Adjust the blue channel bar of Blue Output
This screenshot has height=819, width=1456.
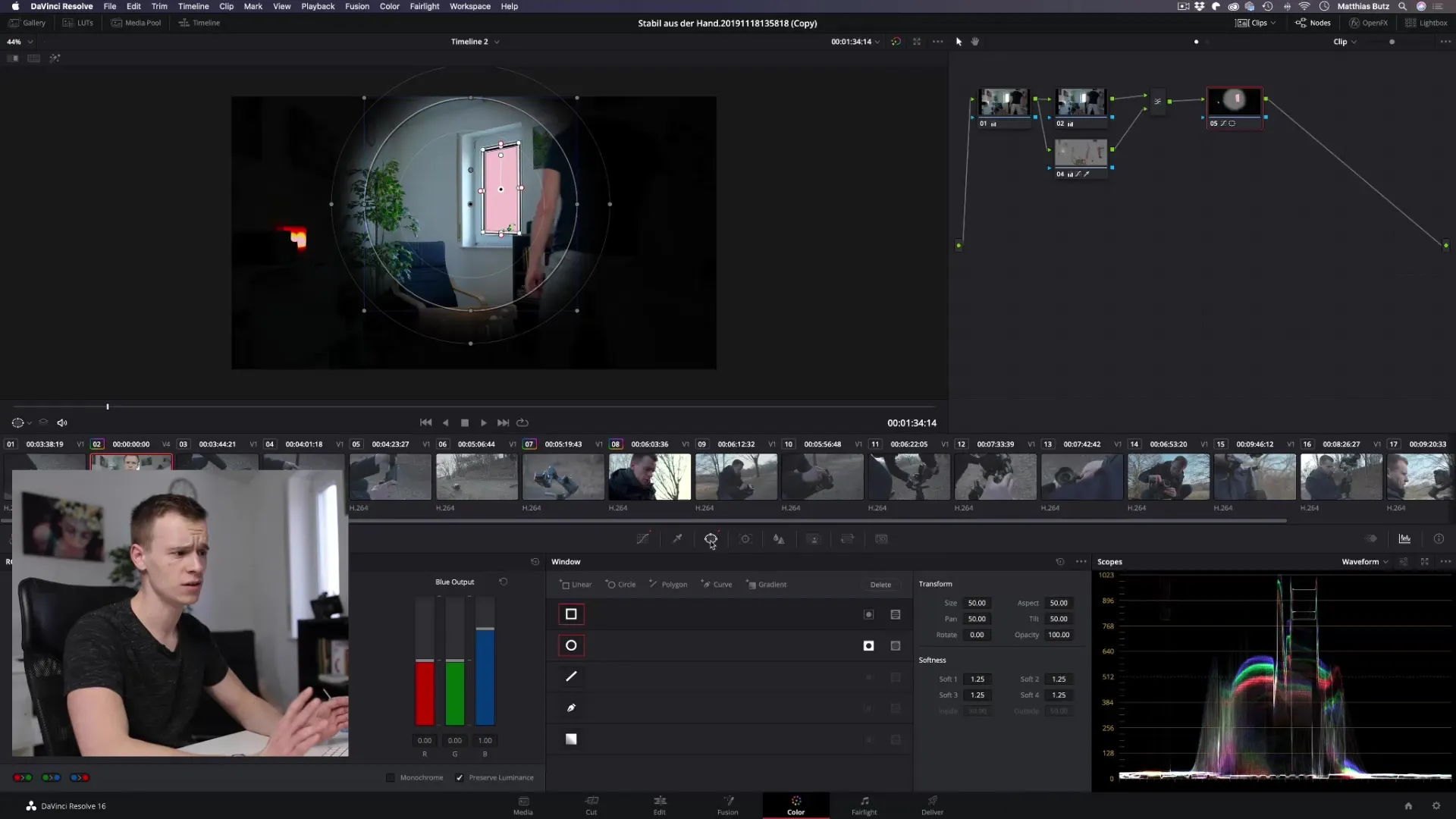485,661
